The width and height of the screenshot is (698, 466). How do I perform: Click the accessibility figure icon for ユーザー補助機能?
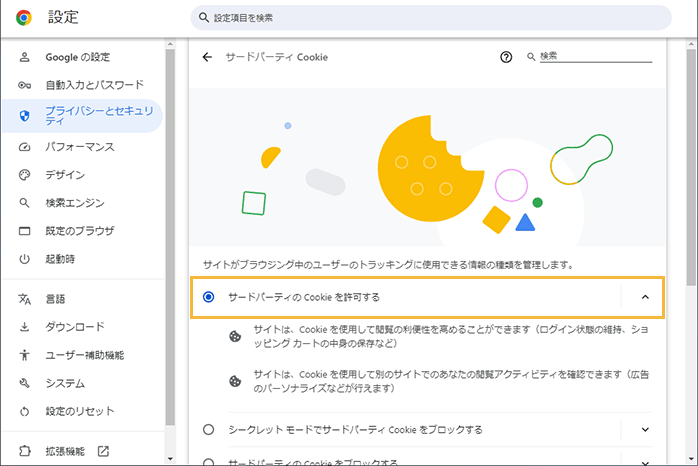(24, 355)
